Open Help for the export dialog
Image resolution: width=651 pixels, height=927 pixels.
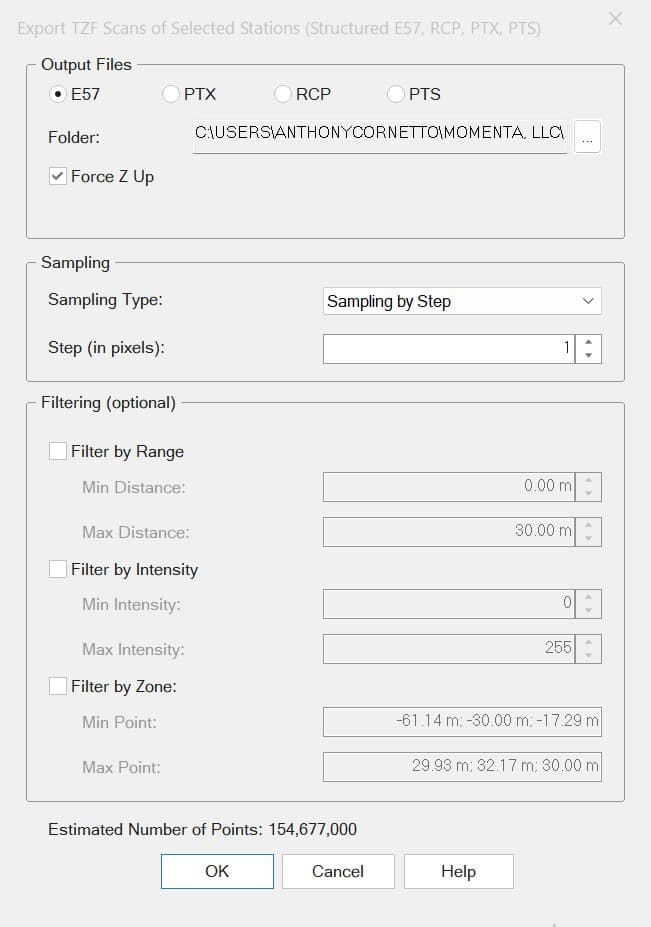458,871
